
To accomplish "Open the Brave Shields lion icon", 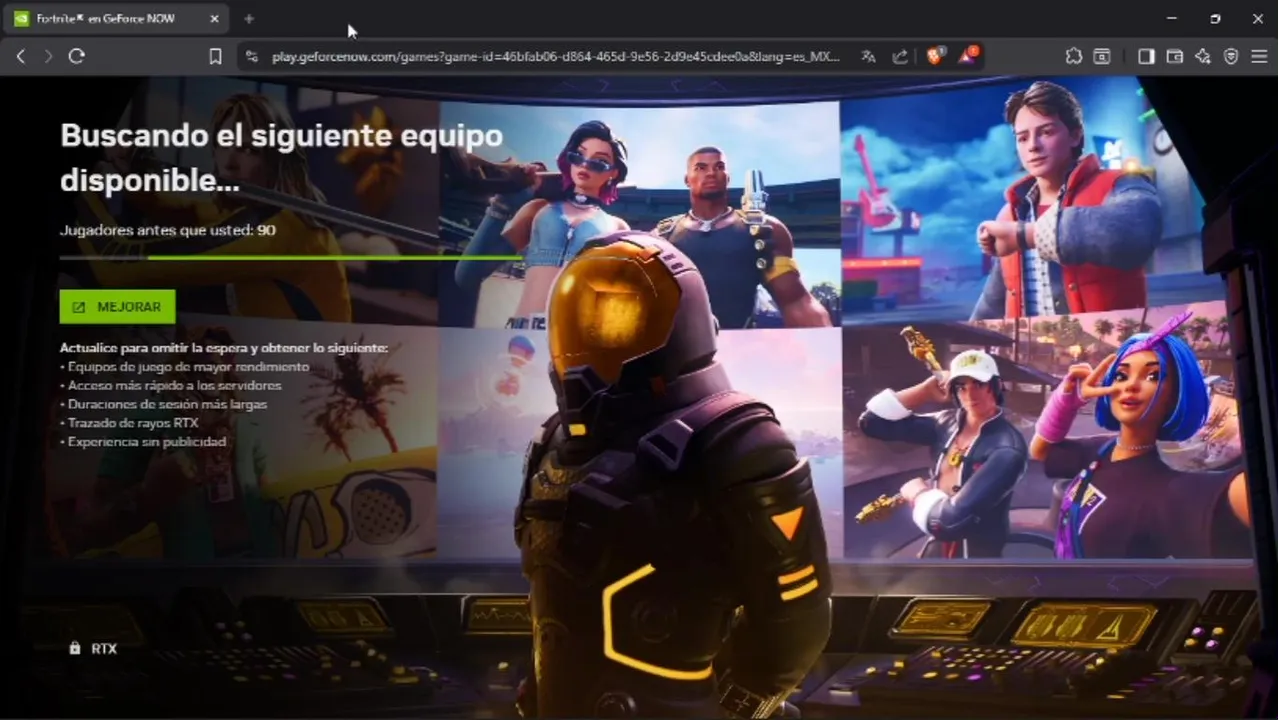I will coord(934,56).
